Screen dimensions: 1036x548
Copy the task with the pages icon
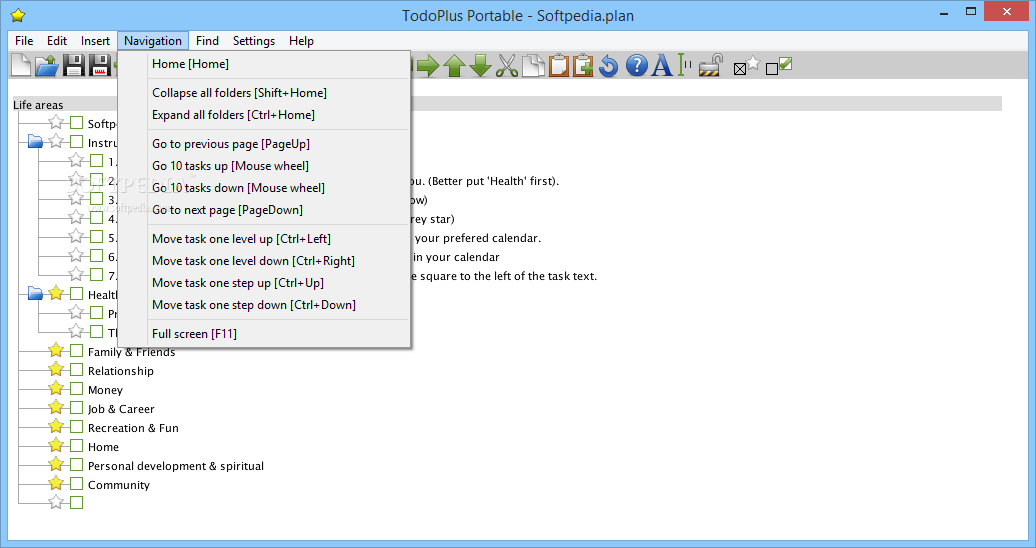[x=533, y=65]
